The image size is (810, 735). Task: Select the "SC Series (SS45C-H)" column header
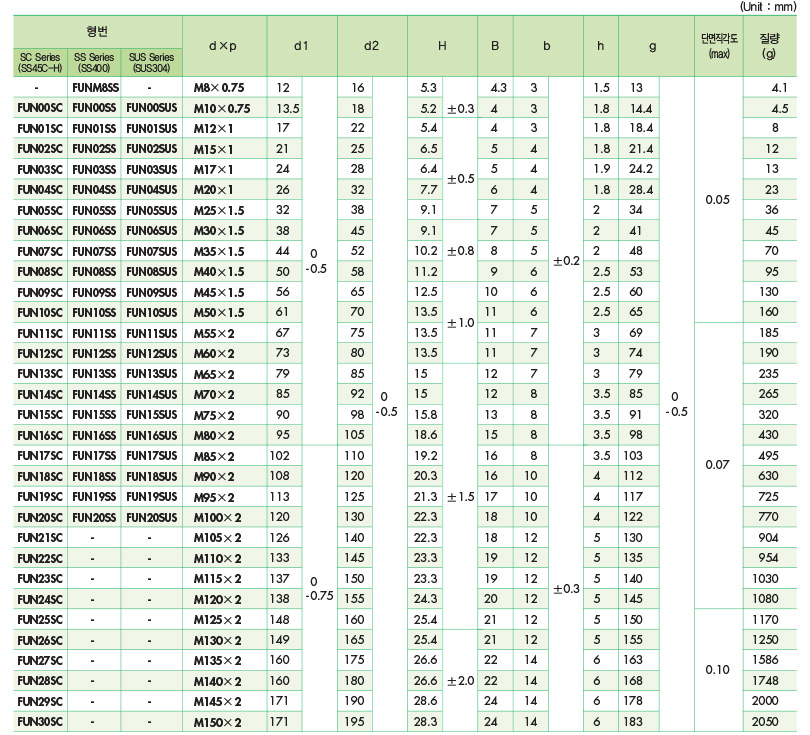40,62
